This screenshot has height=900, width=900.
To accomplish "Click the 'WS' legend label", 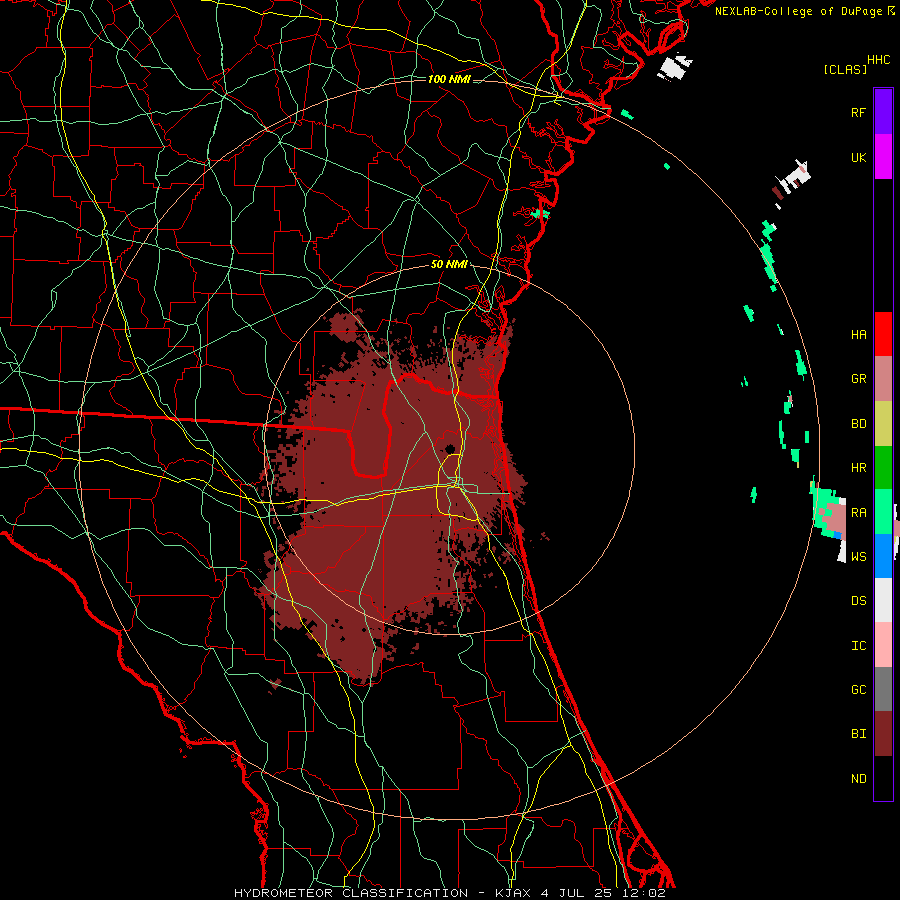I will click(858, 556).
